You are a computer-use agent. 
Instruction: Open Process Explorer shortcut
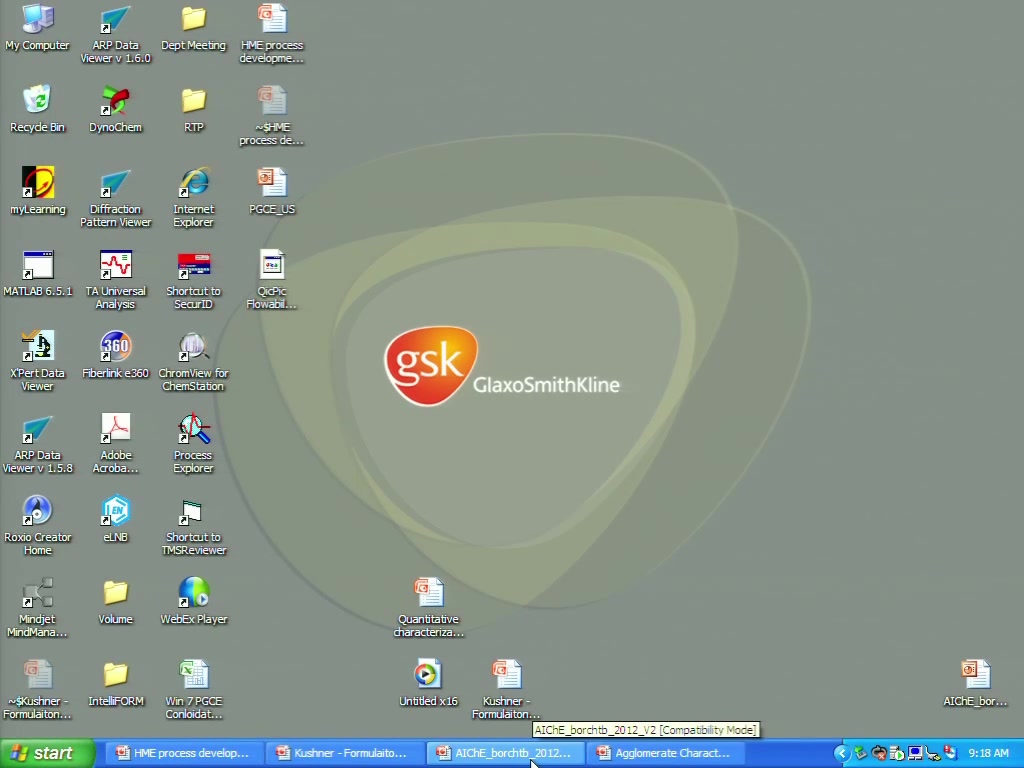pos(193,443)
